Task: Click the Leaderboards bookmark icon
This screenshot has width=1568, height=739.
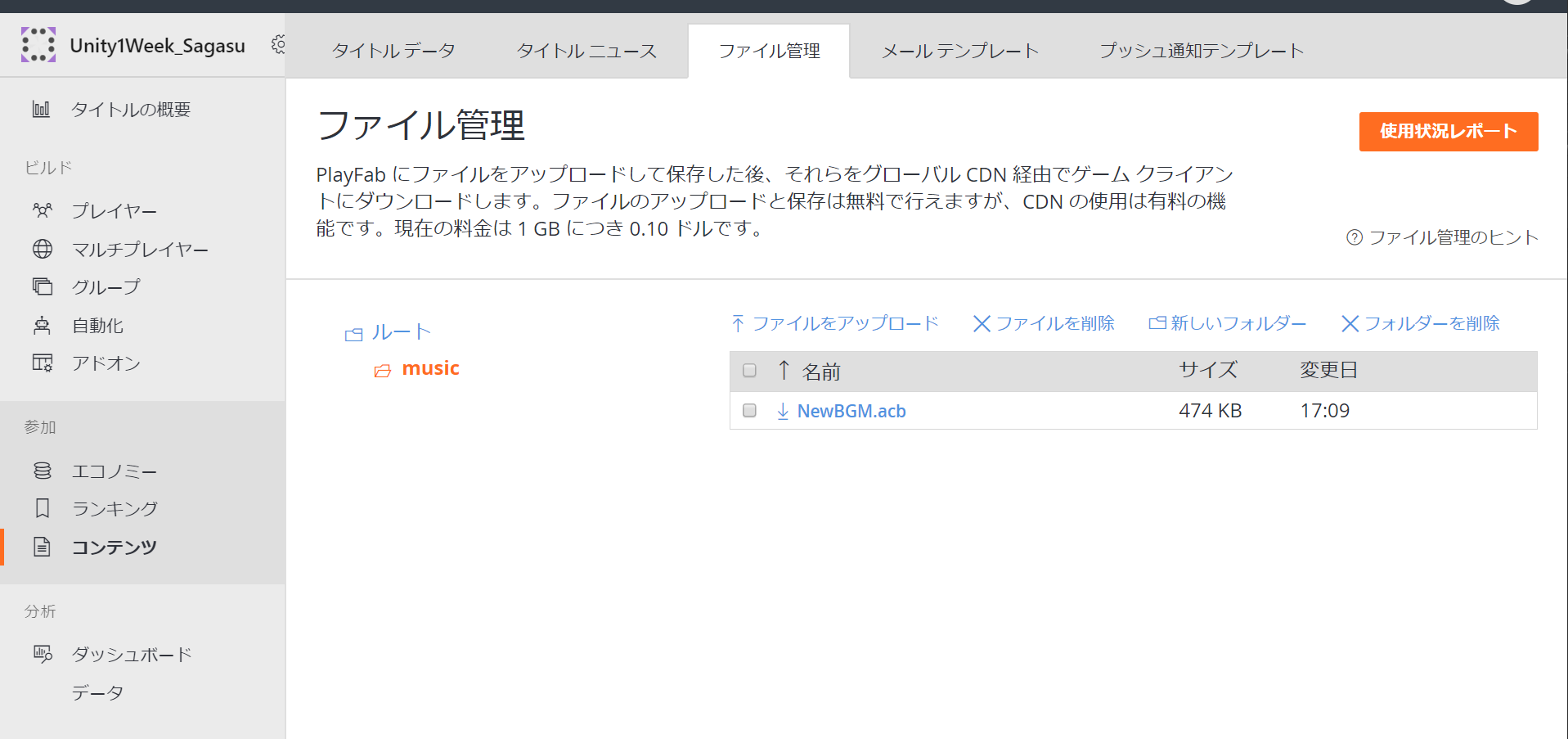Action: 43,508
